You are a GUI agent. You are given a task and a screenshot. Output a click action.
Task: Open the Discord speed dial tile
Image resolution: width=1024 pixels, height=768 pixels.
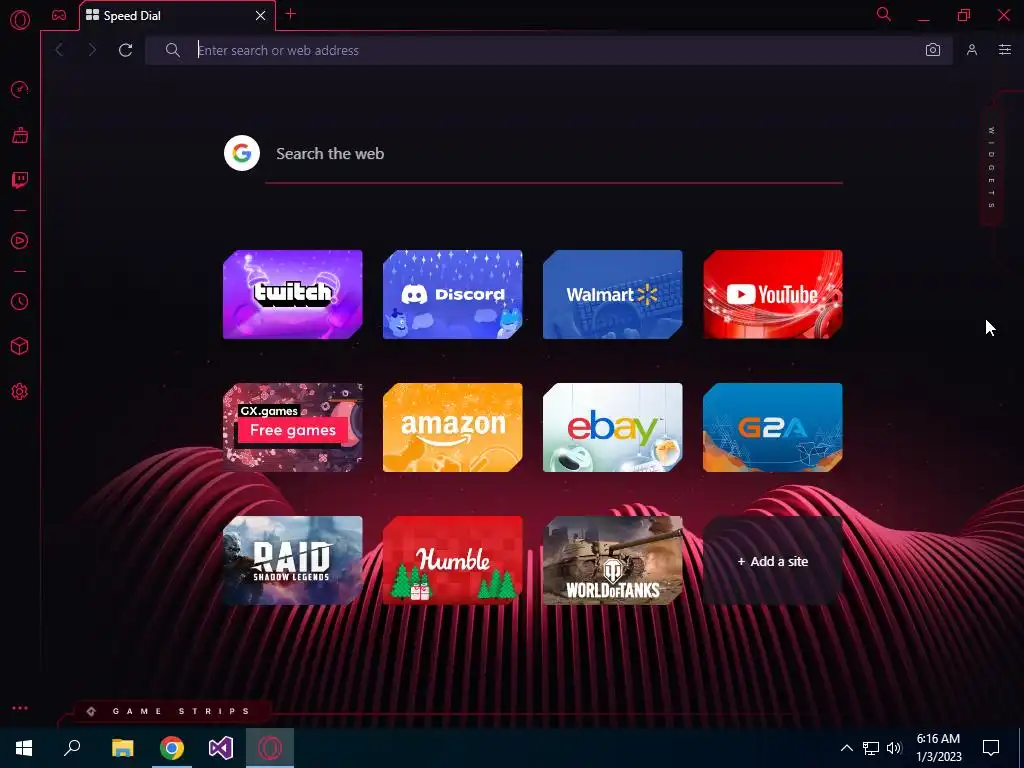[x=453, y=295]
